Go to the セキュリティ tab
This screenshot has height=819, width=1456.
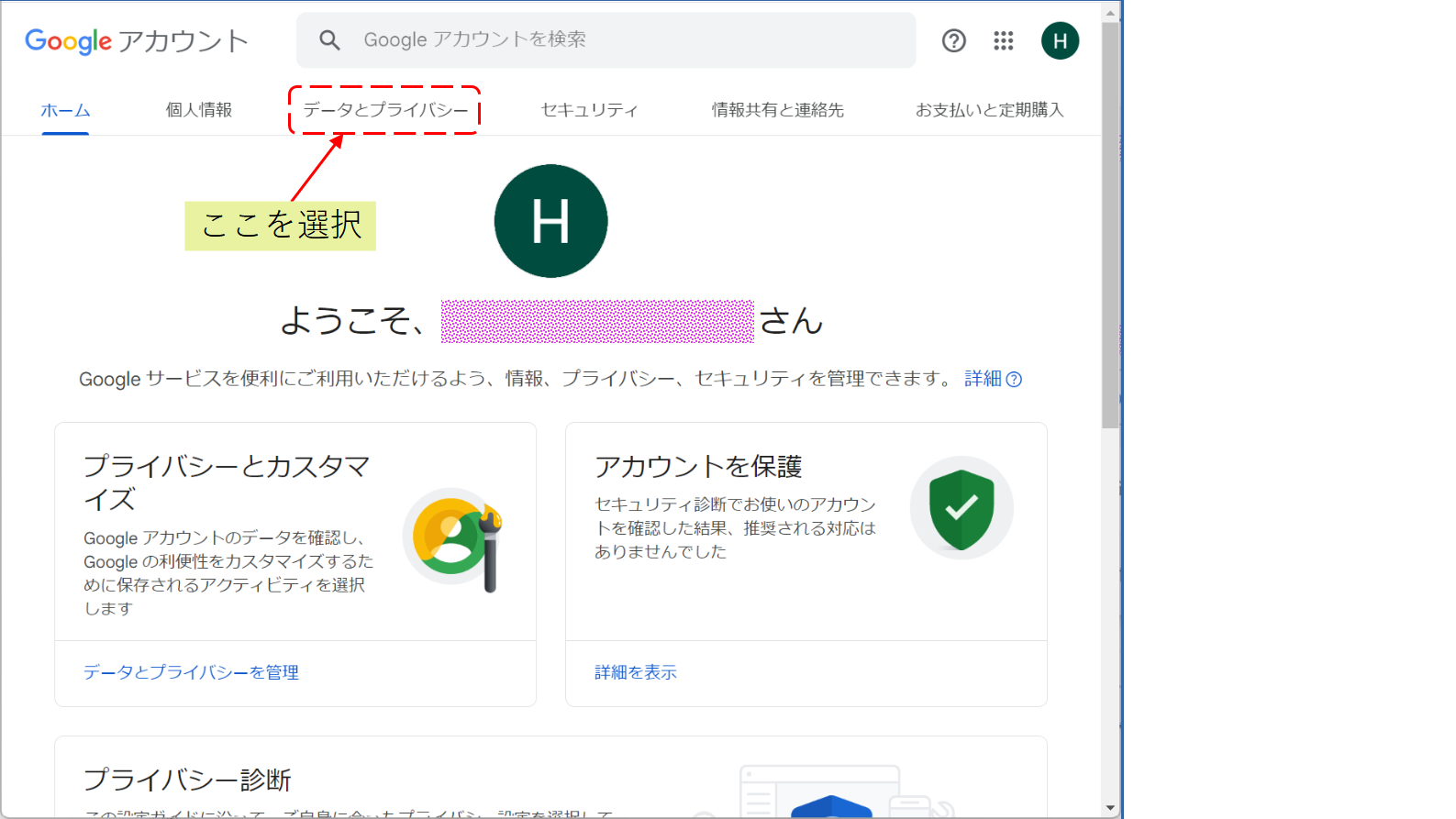tap(590, 110)
